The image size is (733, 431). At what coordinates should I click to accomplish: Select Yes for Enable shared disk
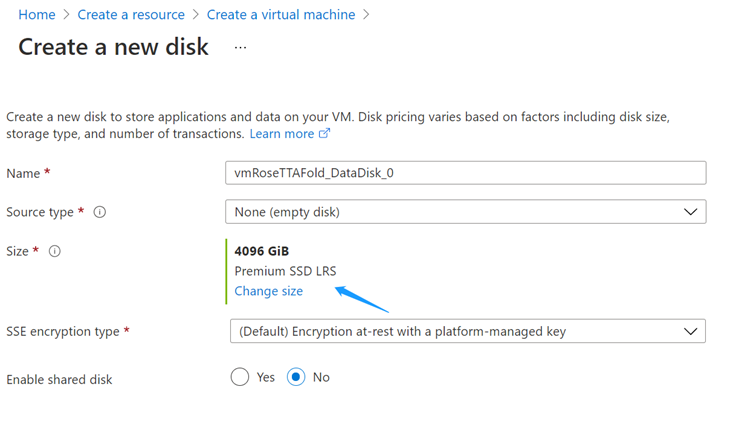click(x=240, y=377)
